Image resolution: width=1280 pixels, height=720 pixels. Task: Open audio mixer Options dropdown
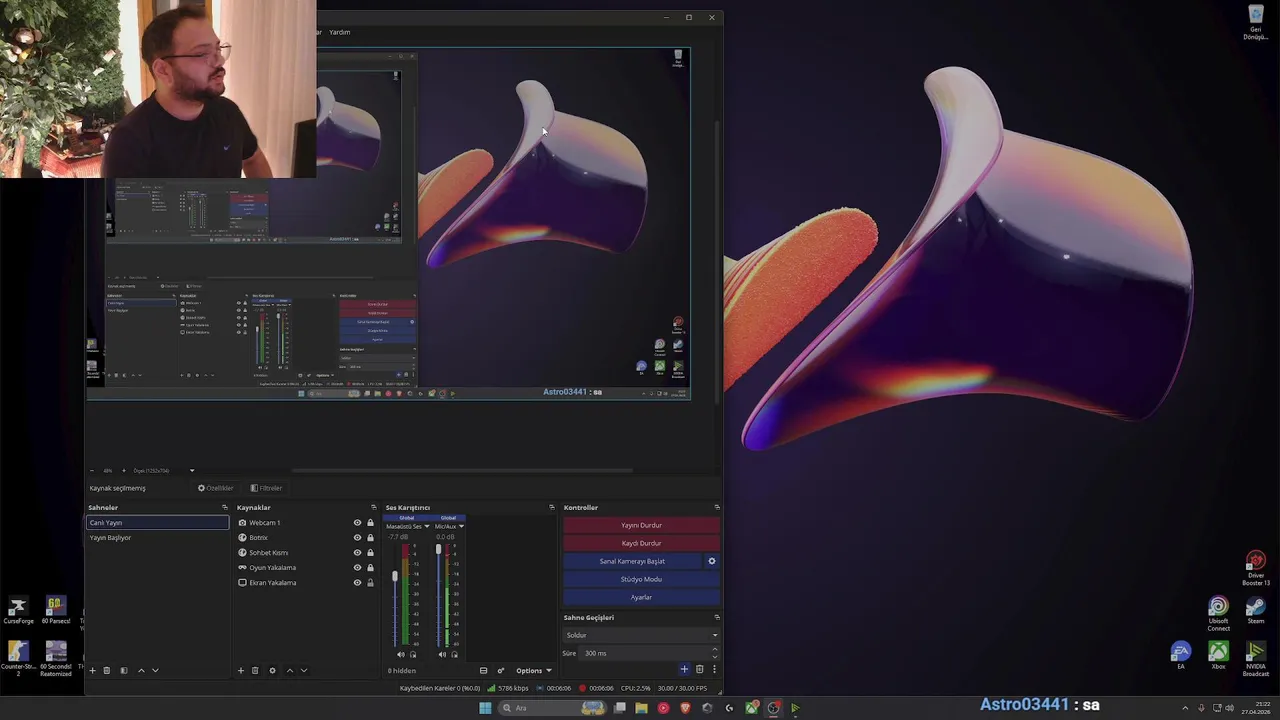tap(532, 670)
